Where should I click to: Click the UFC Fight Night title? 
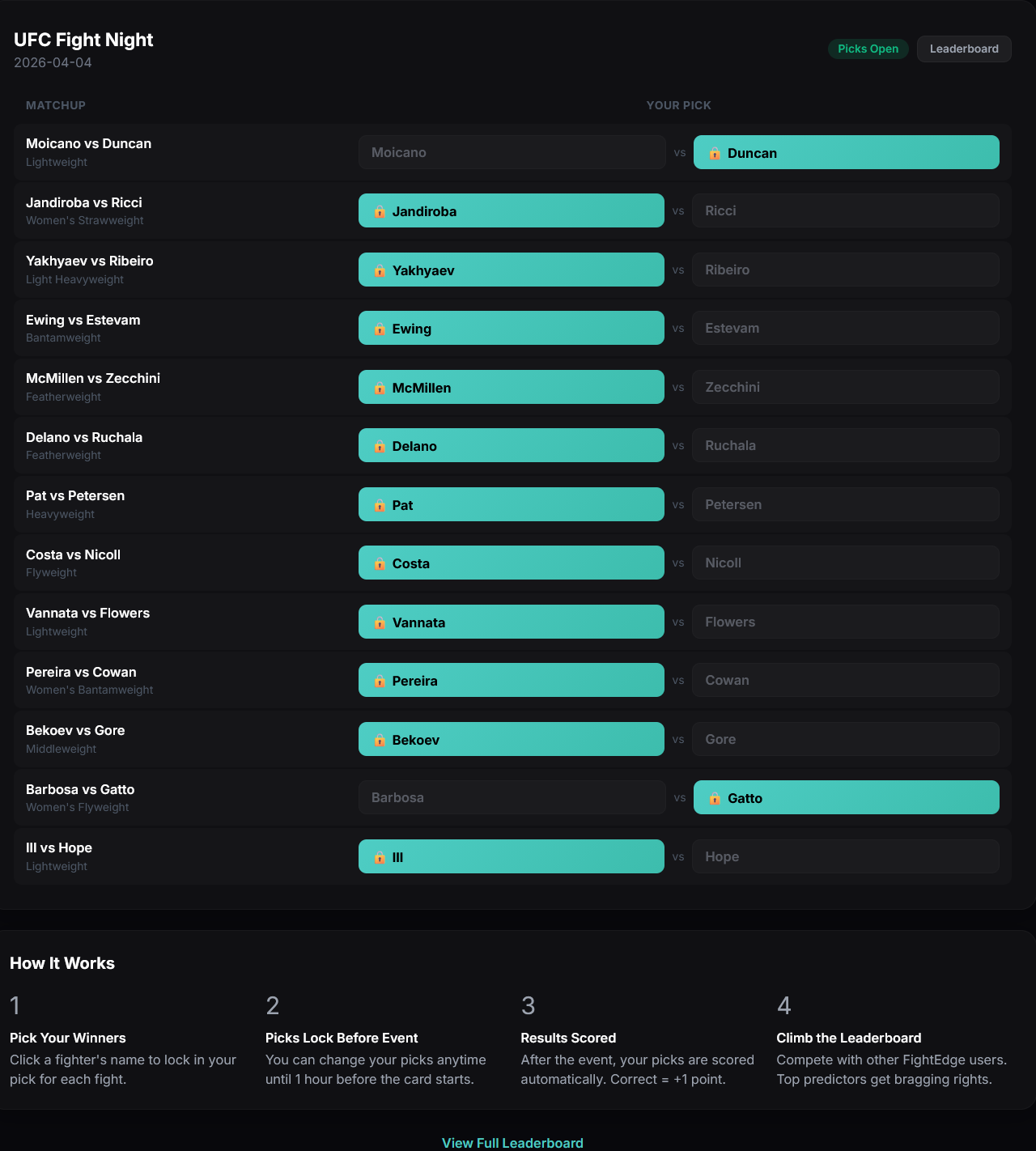coord(83,40)
